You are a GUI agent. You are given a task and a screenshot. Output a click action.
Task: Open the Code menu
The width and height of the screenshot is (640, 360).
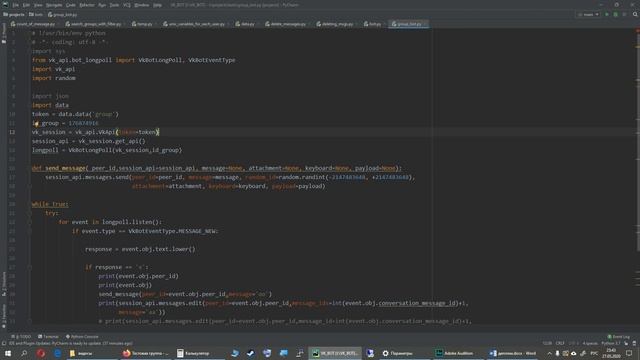click(x=71, y=5)
